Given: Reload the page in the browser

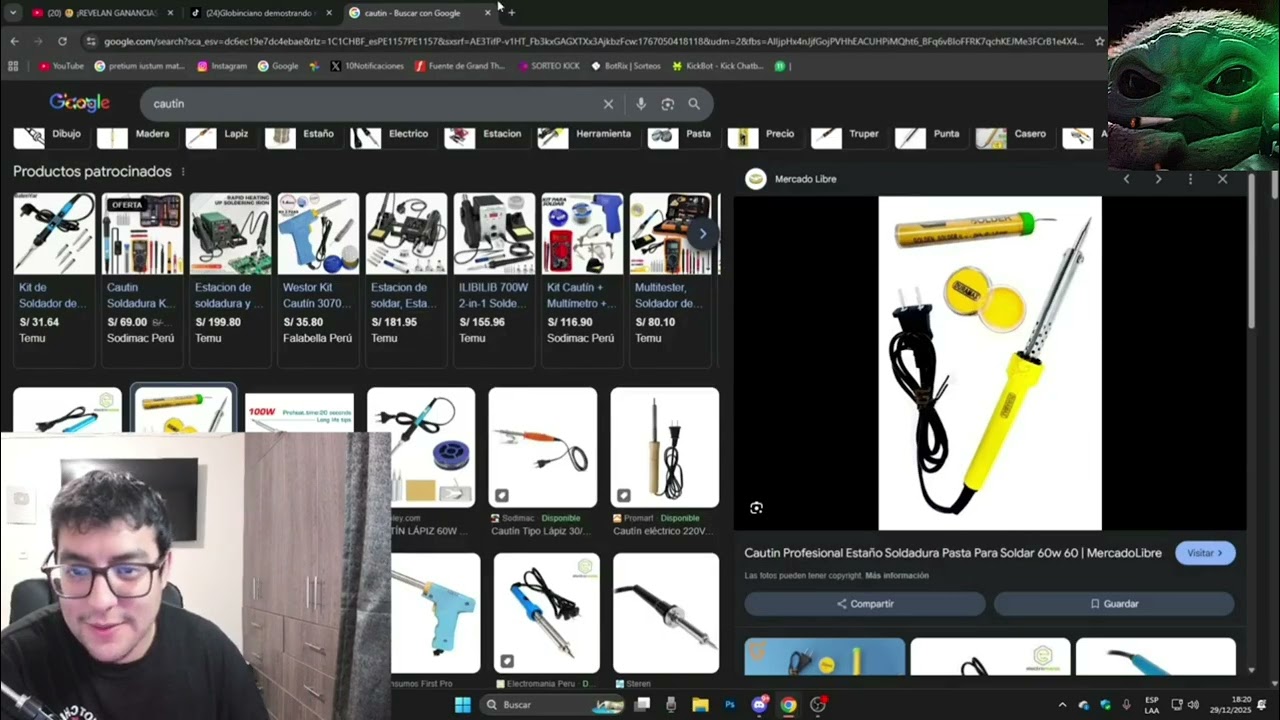Looking at the screenshot, I should point(62,41).
